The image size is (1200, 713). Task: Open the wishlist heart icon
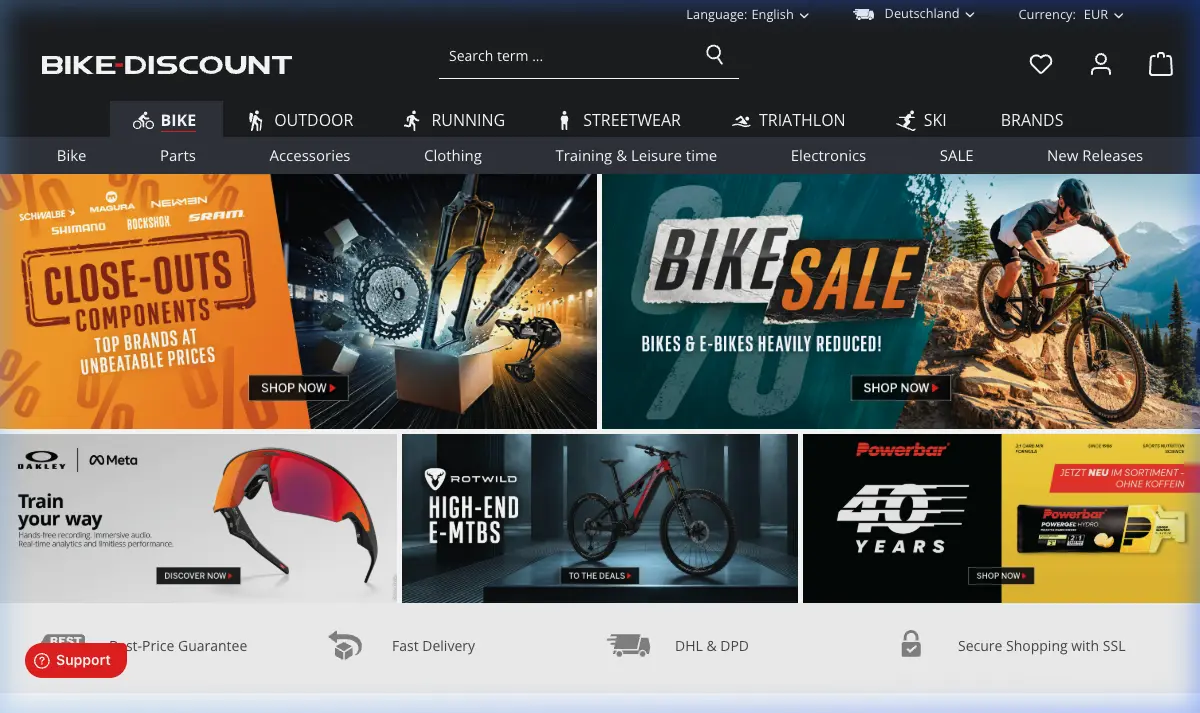point(1041,65)
